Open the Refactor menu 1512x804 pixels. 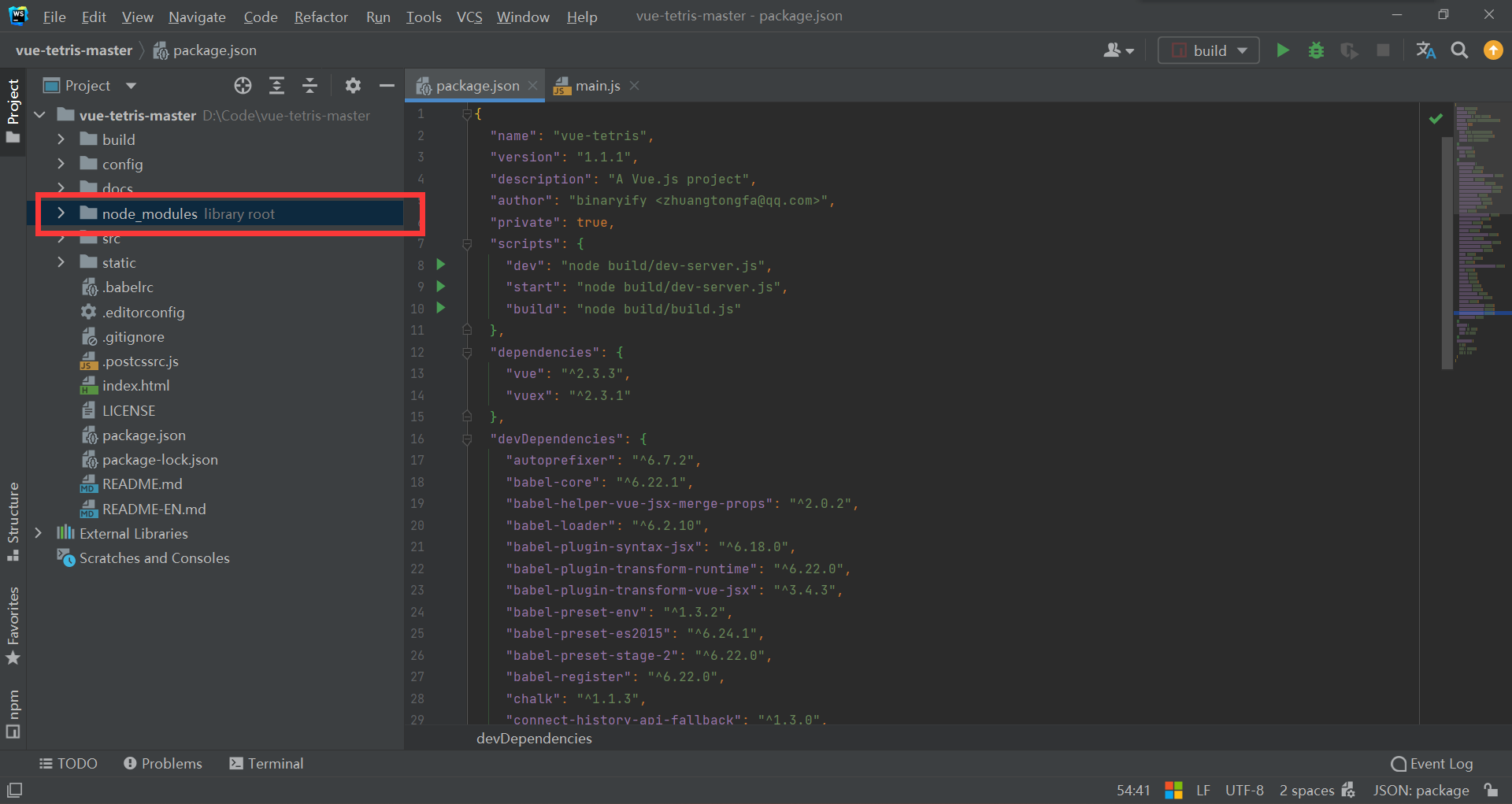pyautogui.click(x=321, y=17)
